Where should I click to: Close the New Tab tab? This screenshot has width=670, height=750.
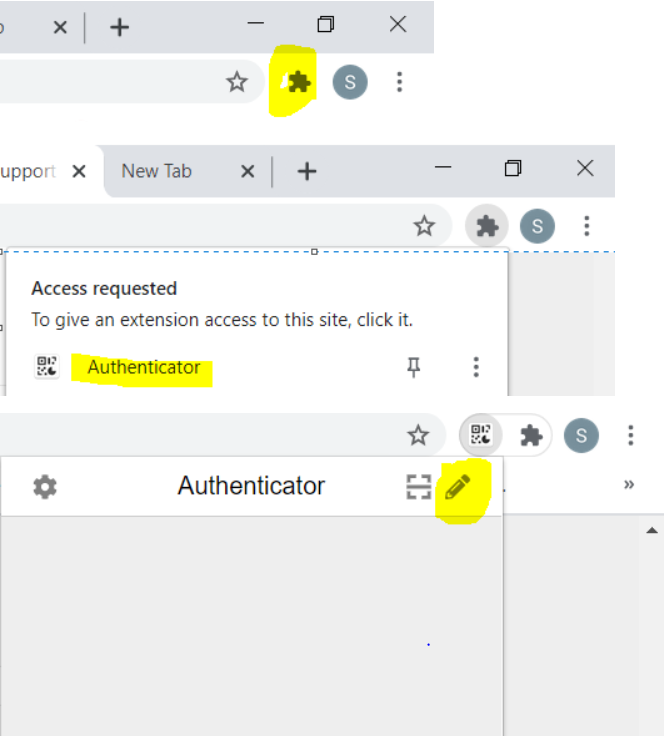pos(248,171)
